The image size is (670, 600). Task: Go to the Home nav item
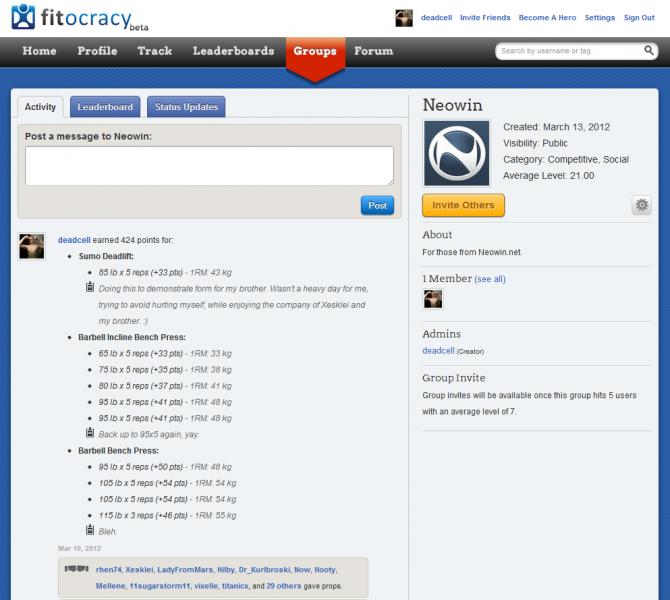(x=39, y=51)
